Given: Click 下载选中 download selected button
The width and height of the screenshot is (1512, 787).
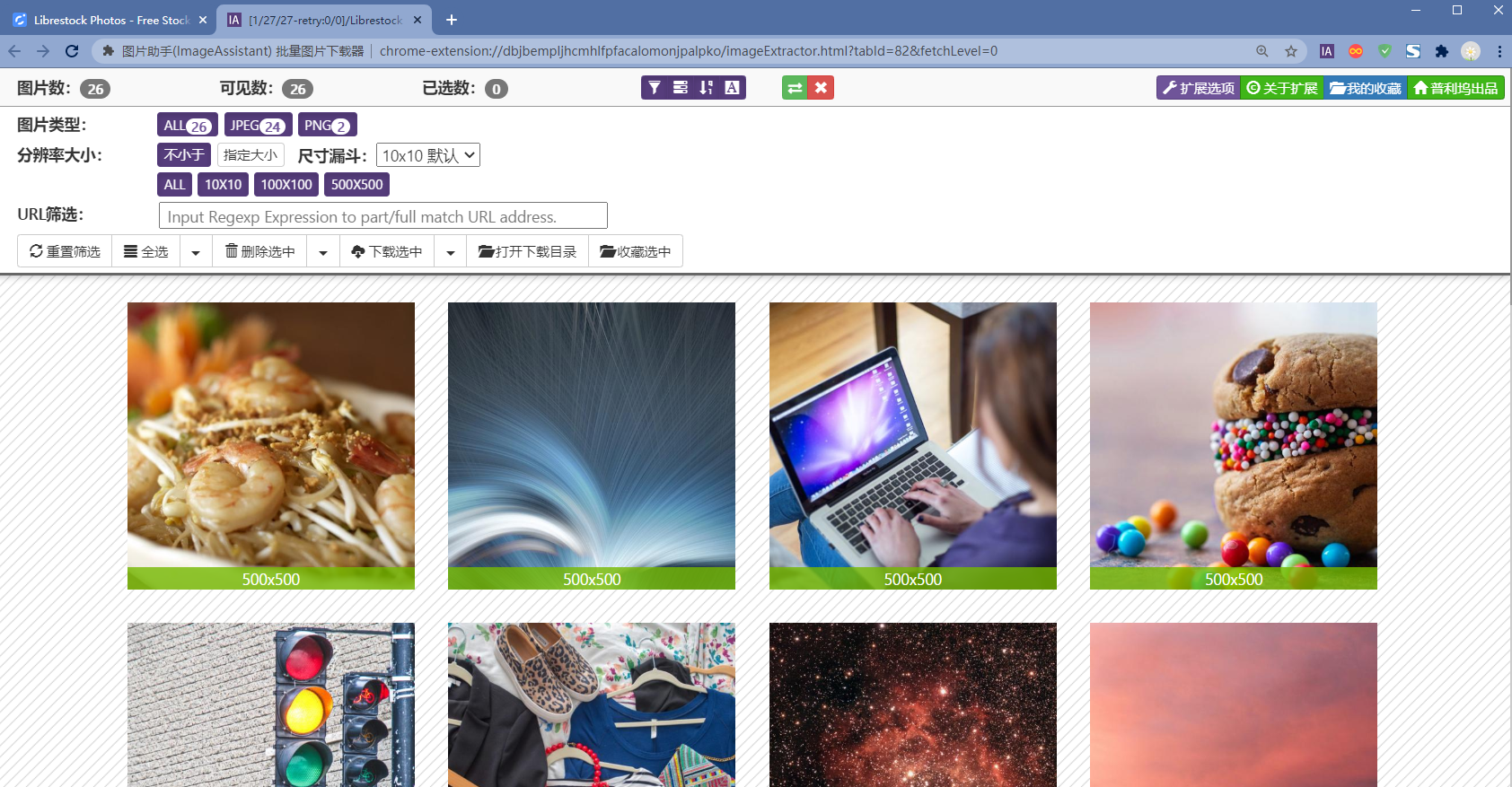Looking at the screenshot, I should [x=387, y=251].
